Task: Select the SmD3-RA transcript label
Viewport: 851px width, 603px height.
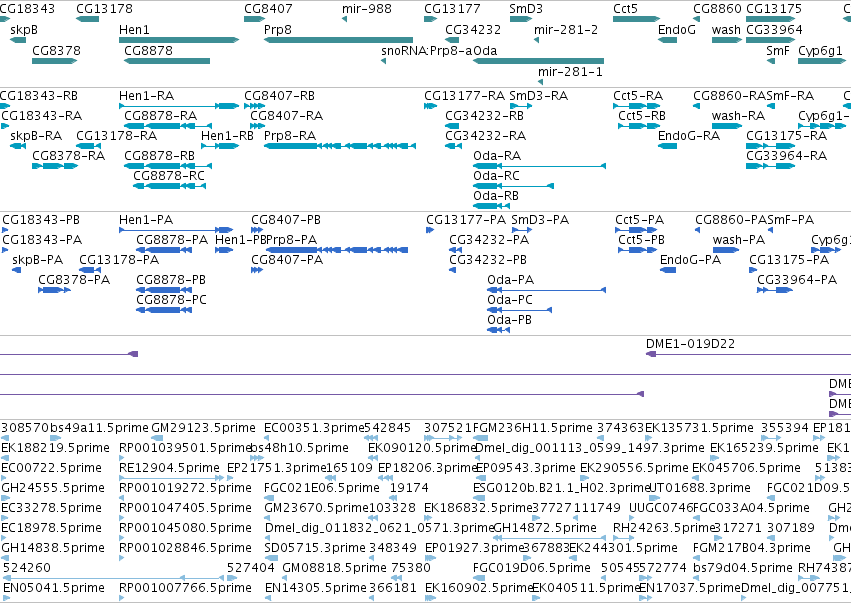Action: (538, 96)
